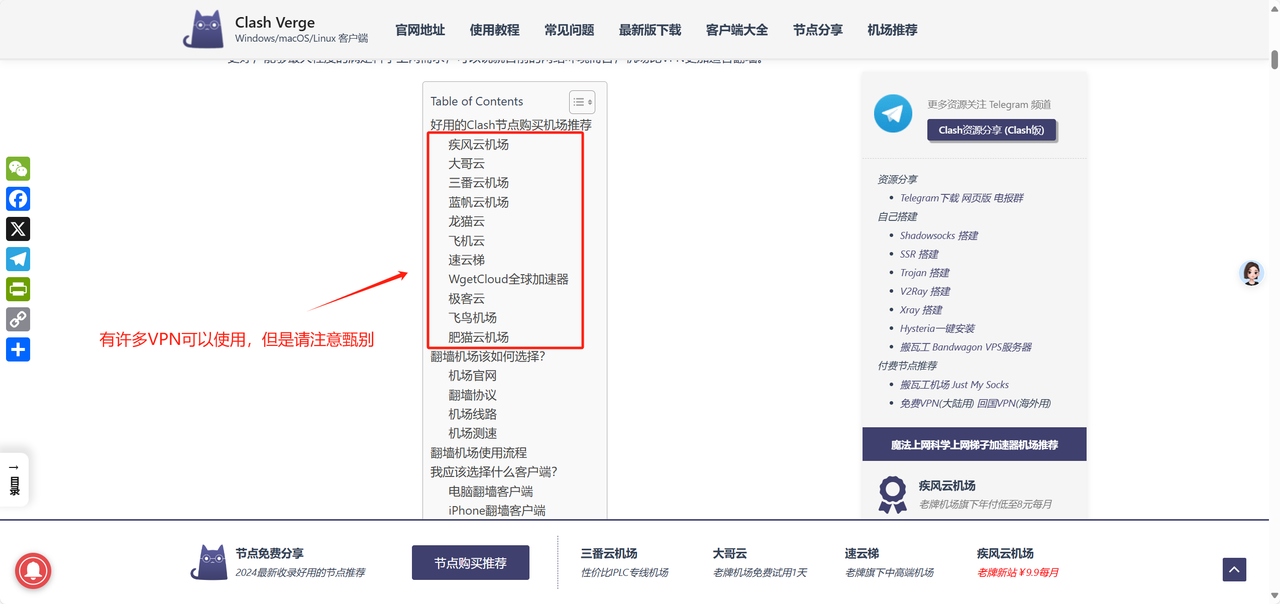
Task: Expand the side 目录 panel tab
Action: tap(14, 480)
